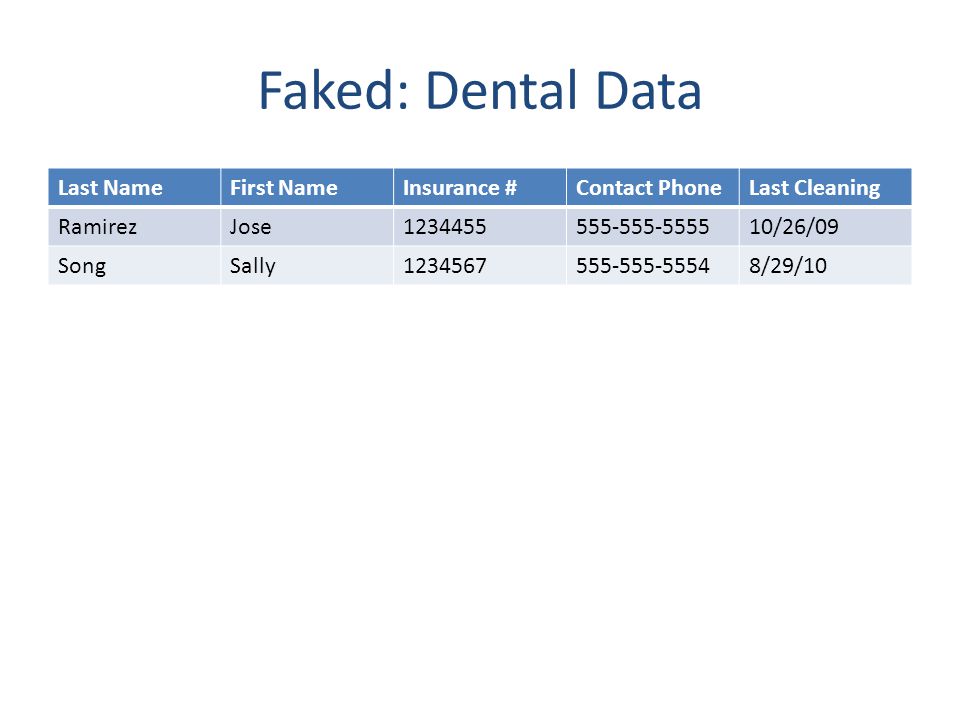Click the 'Sally' first name cell
The height and width of the screenshot is (720, 960).
(307, 265)
